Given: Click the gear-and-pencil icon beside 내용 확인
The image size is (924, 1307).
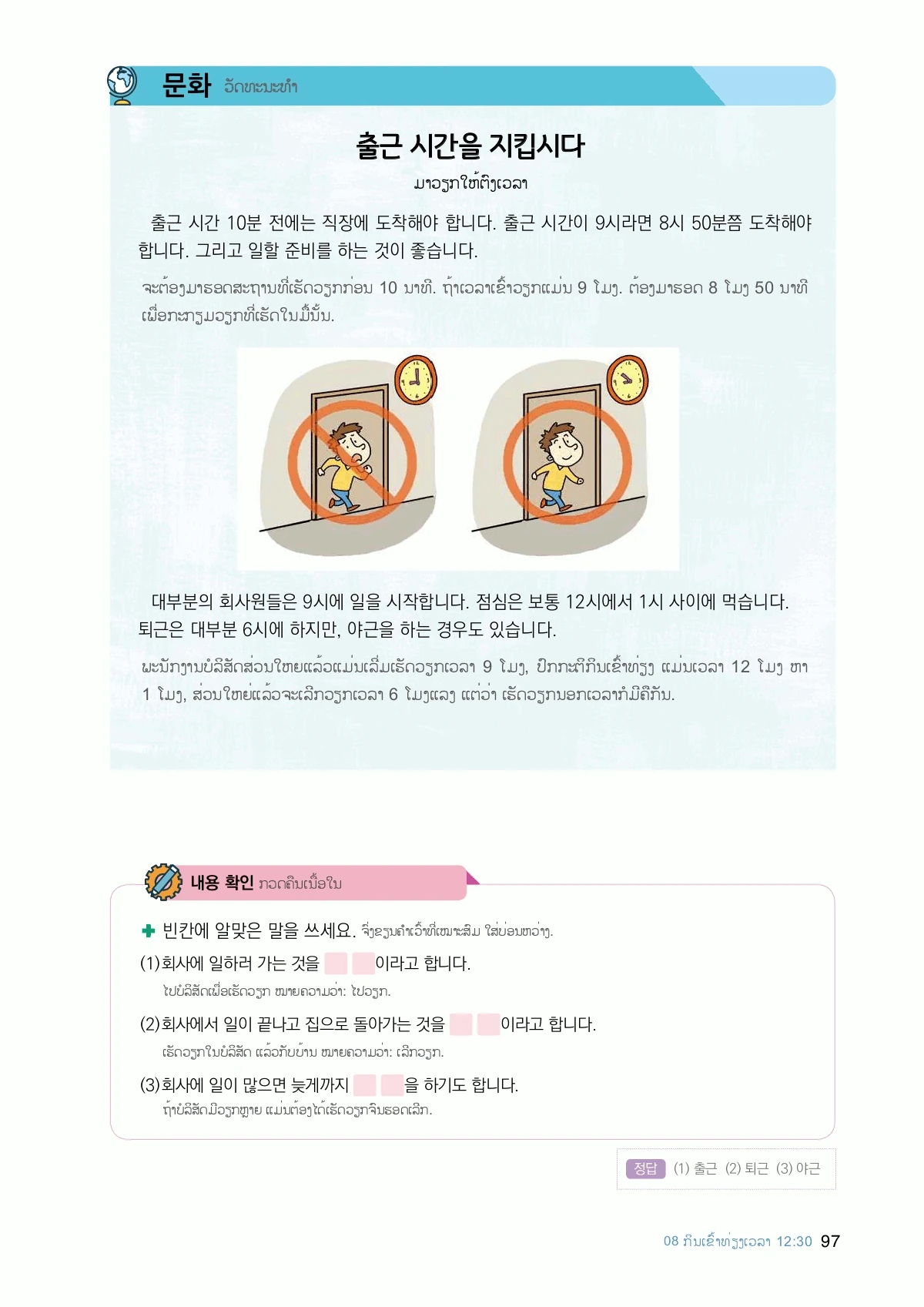Looking at the screenshot, I should coord(164,882).
